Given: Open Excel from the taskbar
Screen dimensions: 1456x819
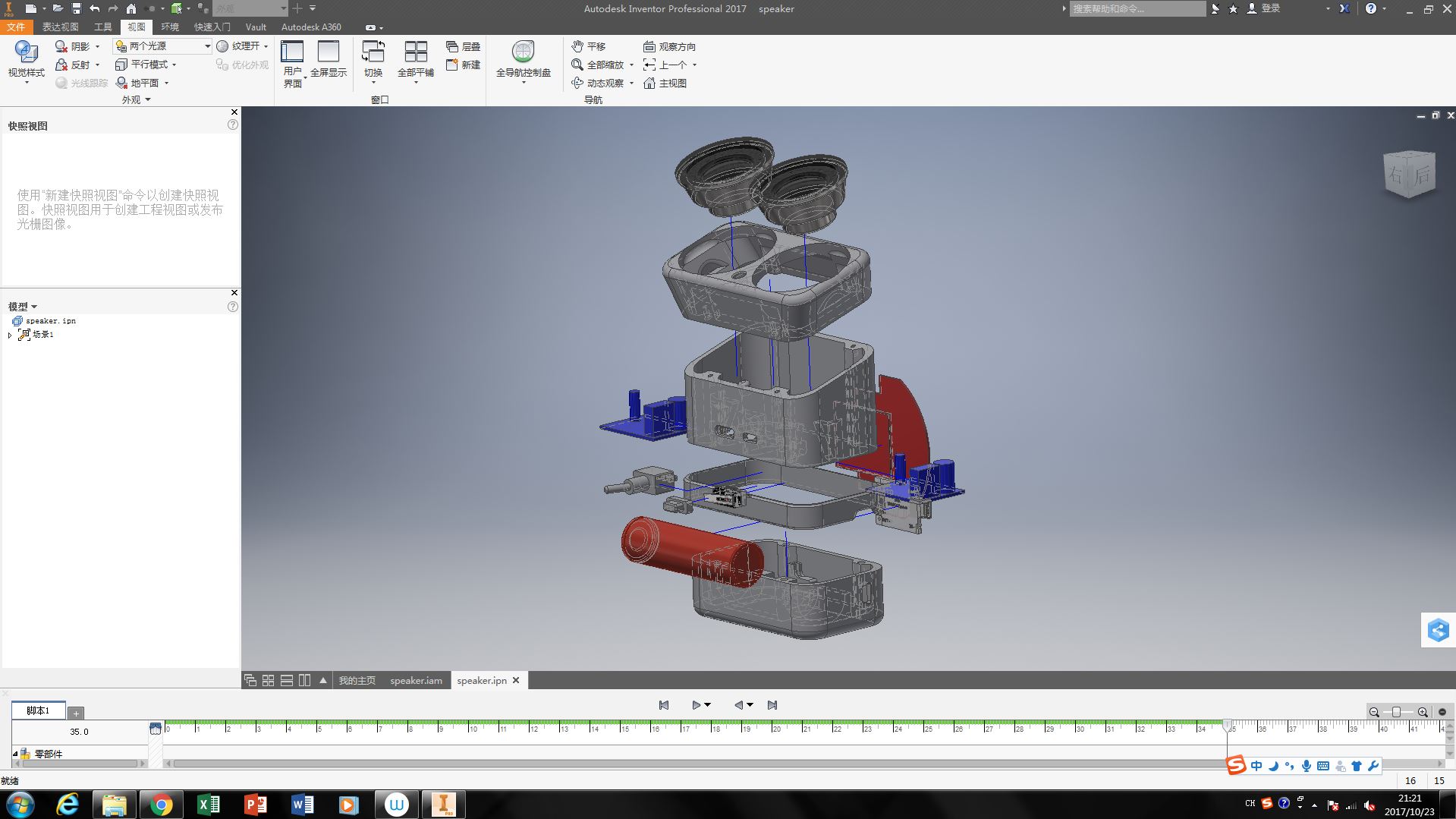Looking at the screenshot, I should click(x=208, y=805).
